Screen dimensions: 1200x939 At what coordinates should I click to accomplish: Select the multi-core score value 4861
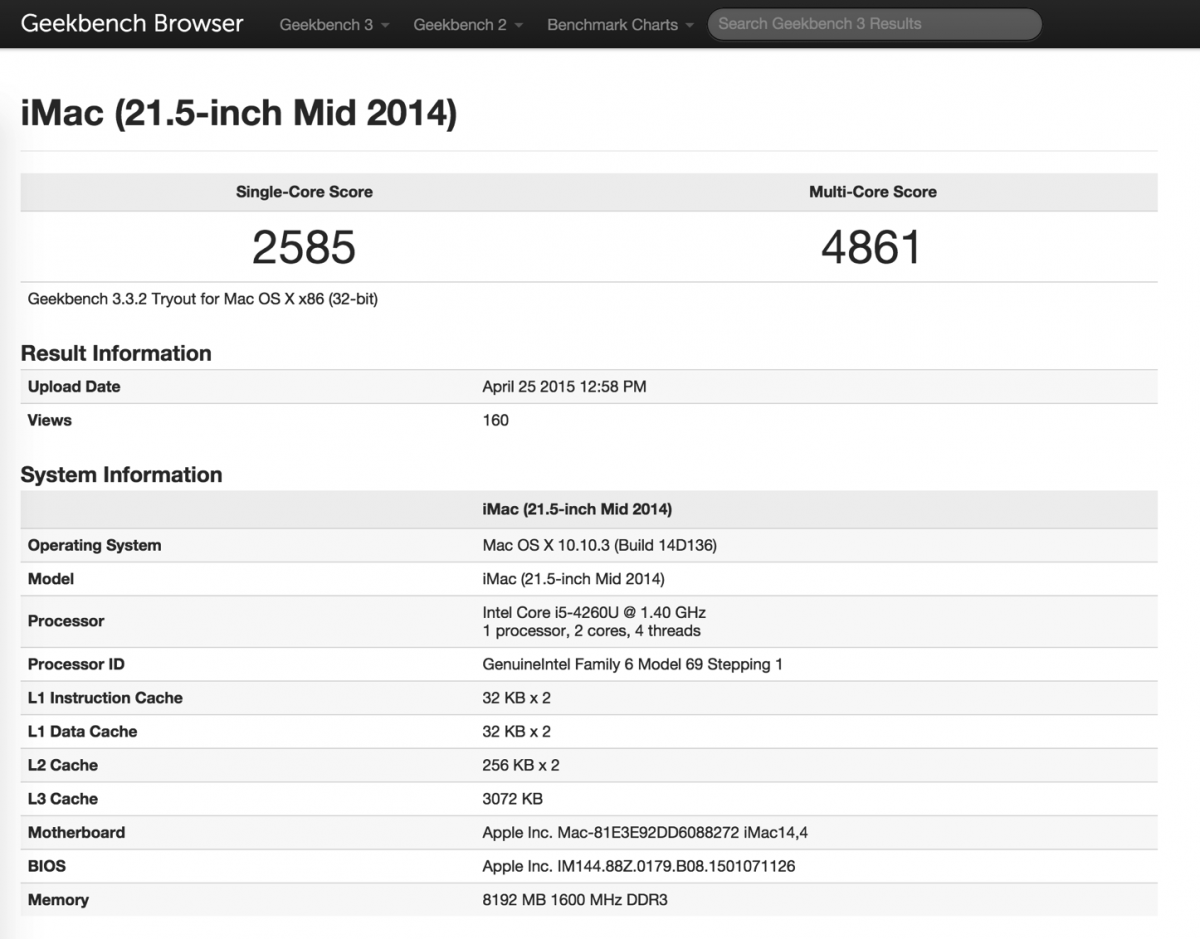click(x=873, y=246)
